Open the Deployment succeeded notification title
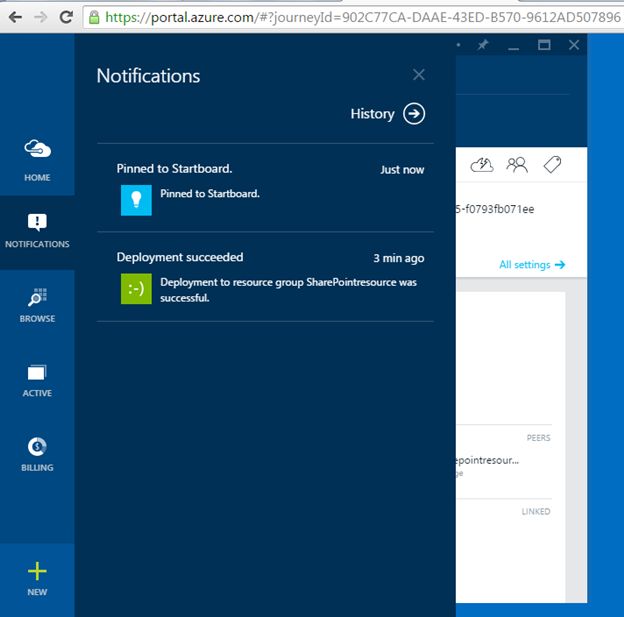Screen dimensions: 624x617 click(x=180, y=257)
